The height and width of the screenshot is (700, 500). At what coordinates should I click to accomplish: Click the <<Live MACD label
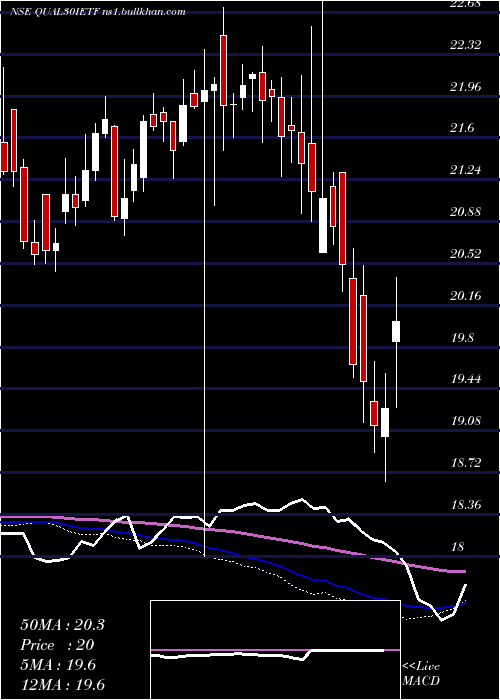pyautogui.click(x=421, y=673)
